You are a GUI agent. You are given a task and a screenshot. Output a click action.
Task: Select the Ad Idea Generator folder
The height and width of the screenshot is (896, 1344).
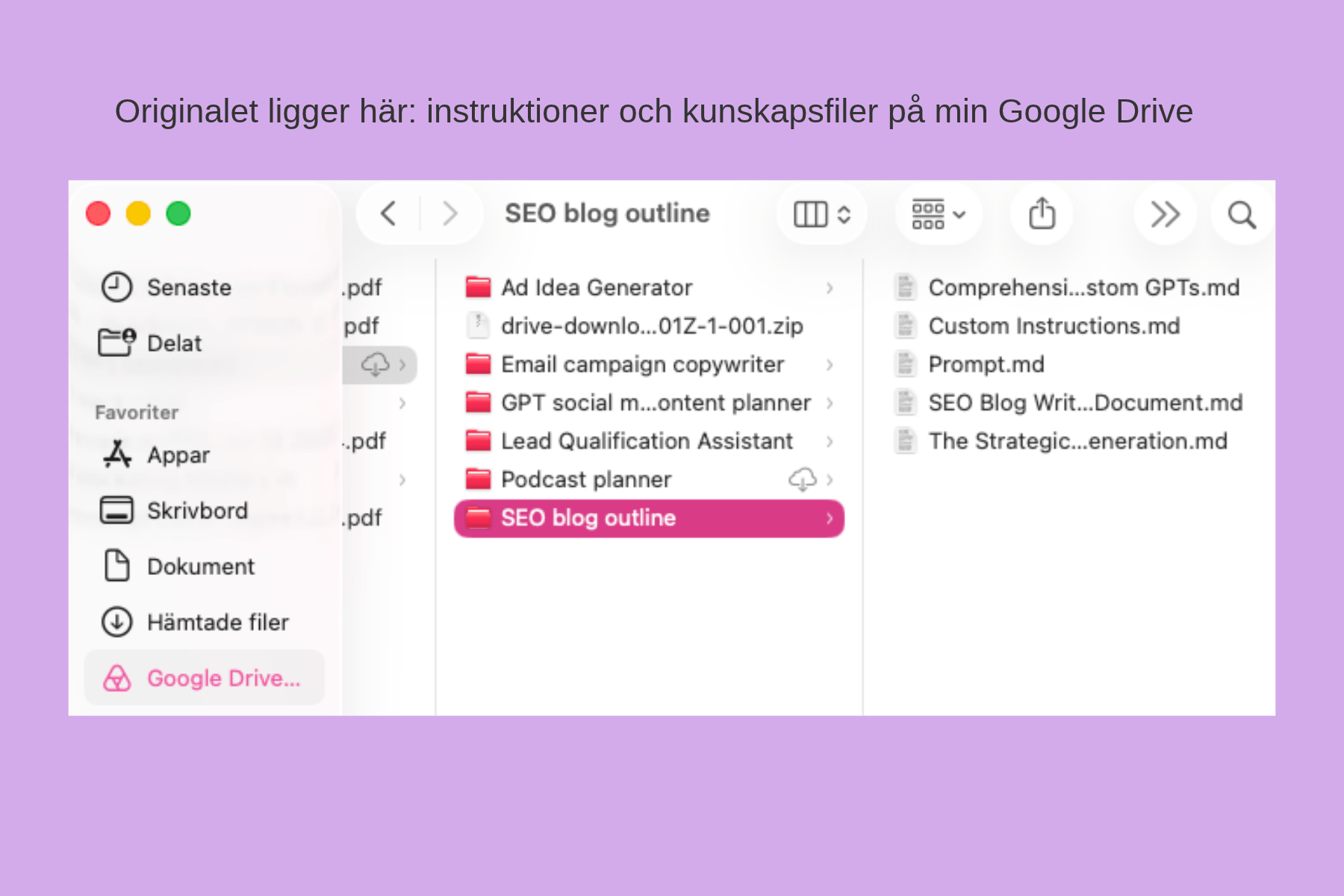[x=648, y=287]
